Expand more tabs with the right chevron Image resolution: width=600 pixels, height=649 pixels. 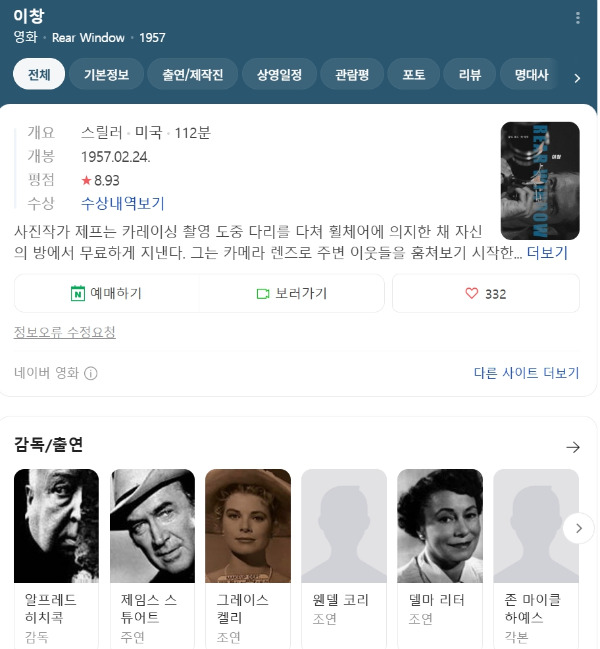[577, 78]
